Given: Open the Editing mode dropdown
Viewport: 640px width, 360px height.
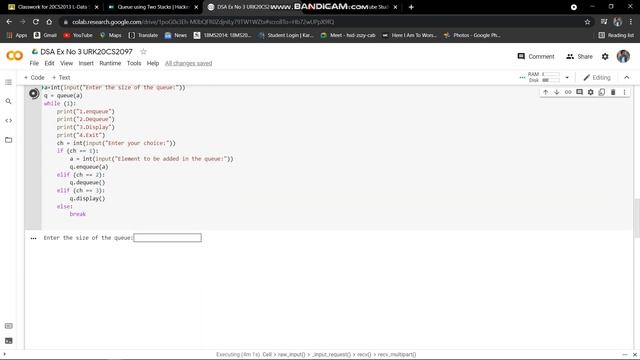Looking at the screenshot, I should coord(597,77).
